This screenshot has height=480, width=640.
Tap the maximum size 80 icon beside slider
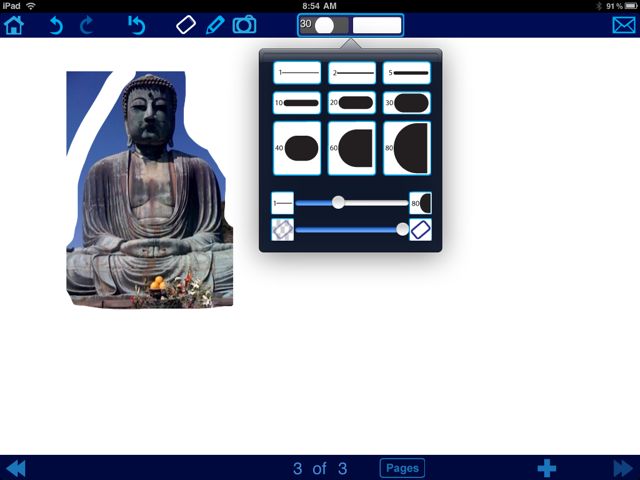[x=420, y=203]
